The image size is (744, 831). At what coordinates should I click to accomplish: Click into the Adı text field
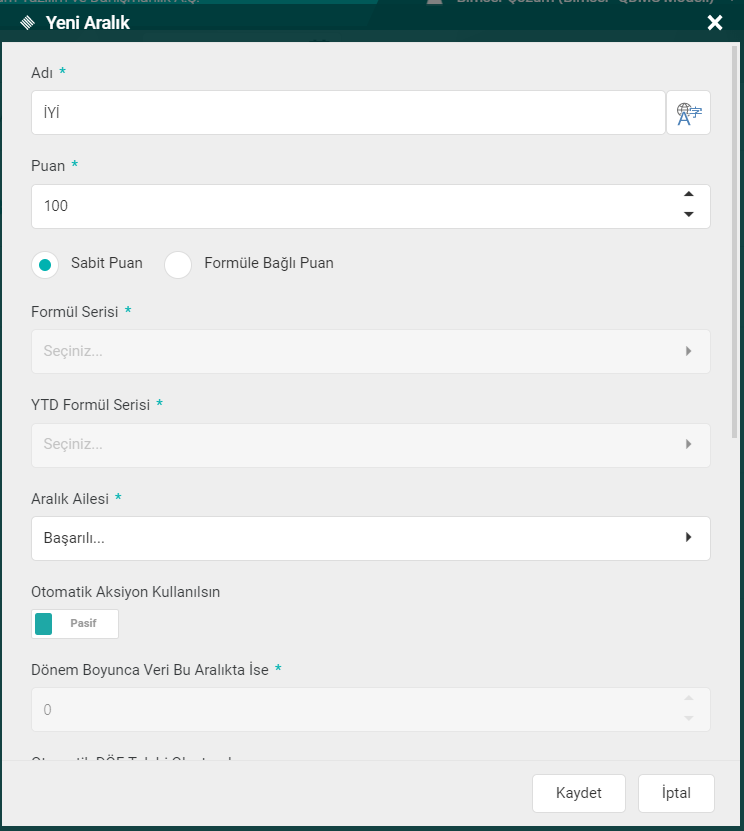348,113
